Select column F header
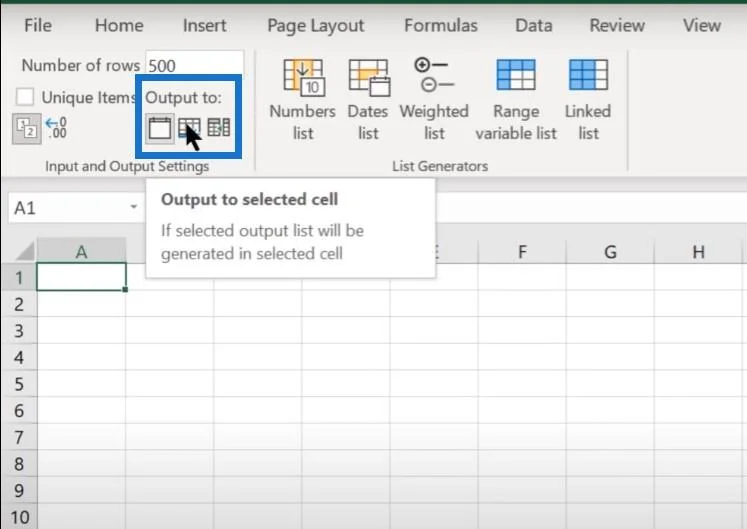 [x=522, y=251]
